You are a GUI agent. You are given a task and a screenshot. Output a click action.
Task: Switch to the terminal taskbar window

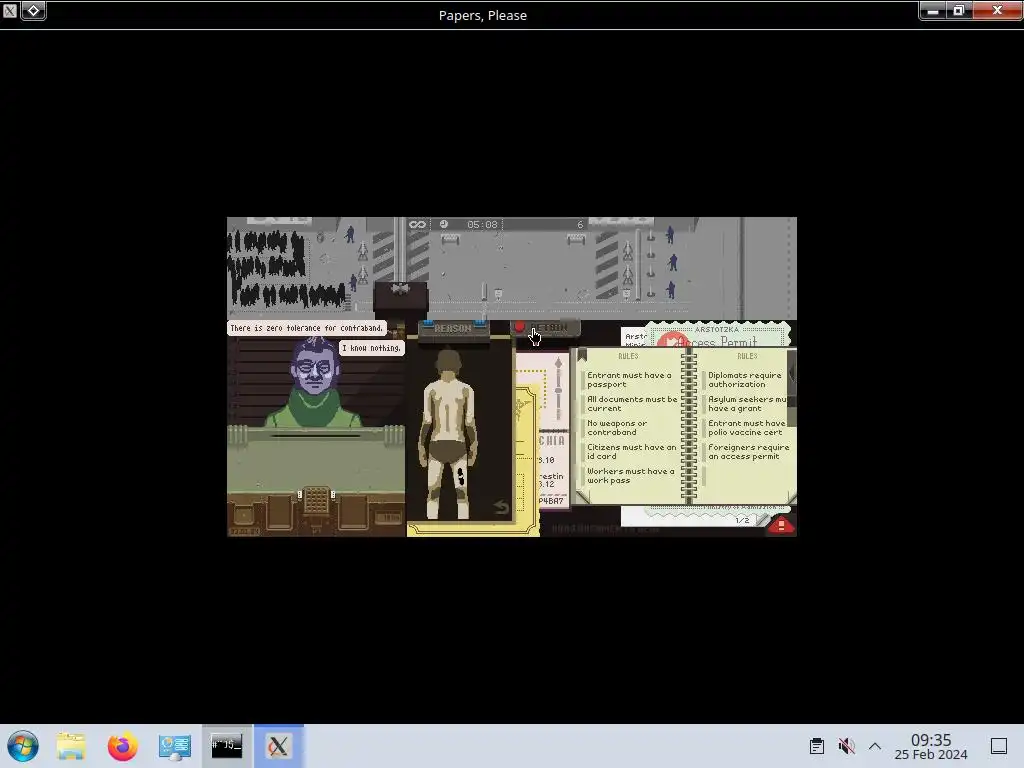click(x=227, y=746)
